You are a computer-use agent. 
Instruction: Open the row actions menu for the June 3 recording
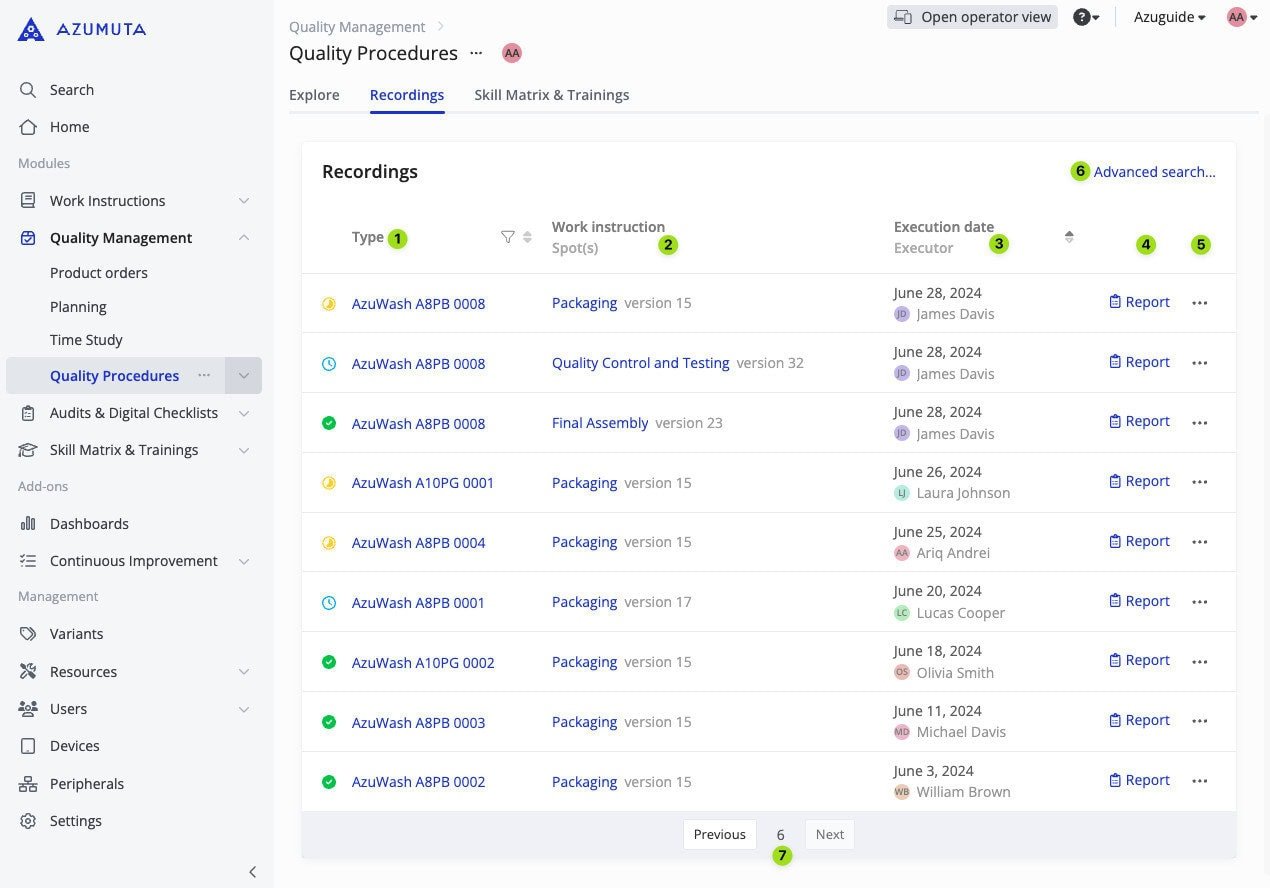[x=1199, y=780]
